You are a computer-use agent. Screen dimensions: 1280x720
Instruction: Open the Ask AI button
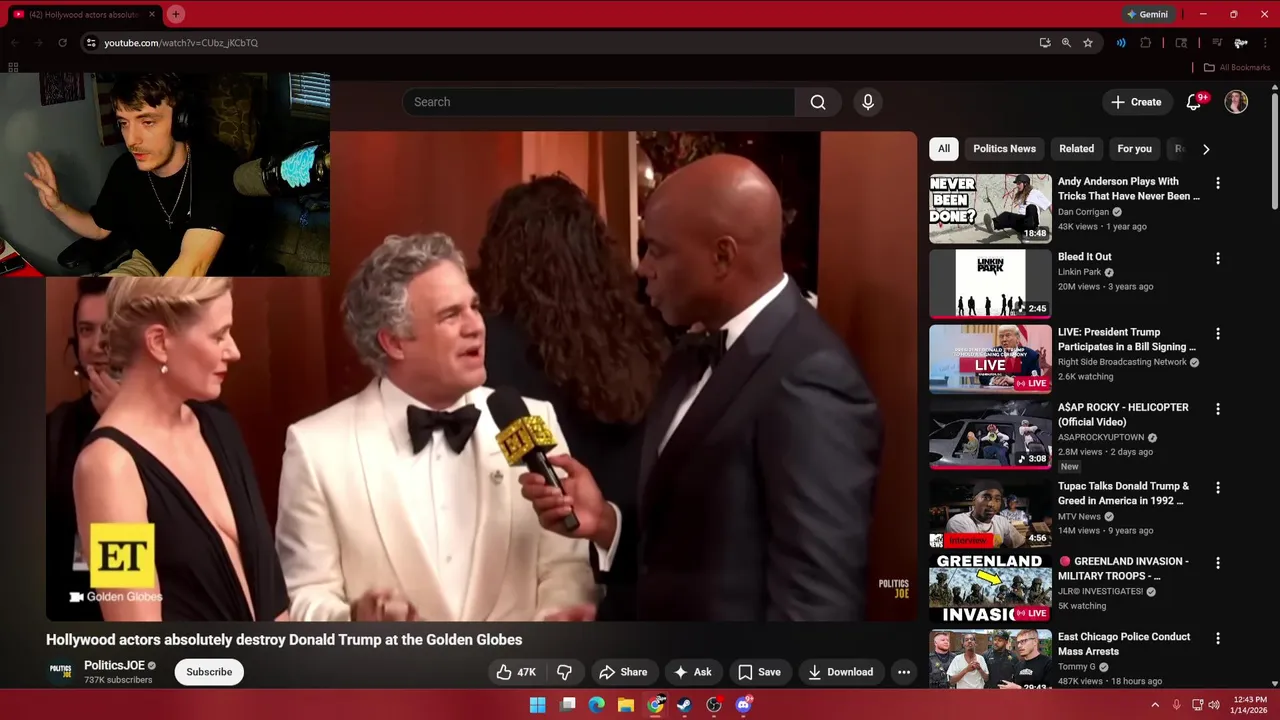pyautogui.click(x=692, y=672)
